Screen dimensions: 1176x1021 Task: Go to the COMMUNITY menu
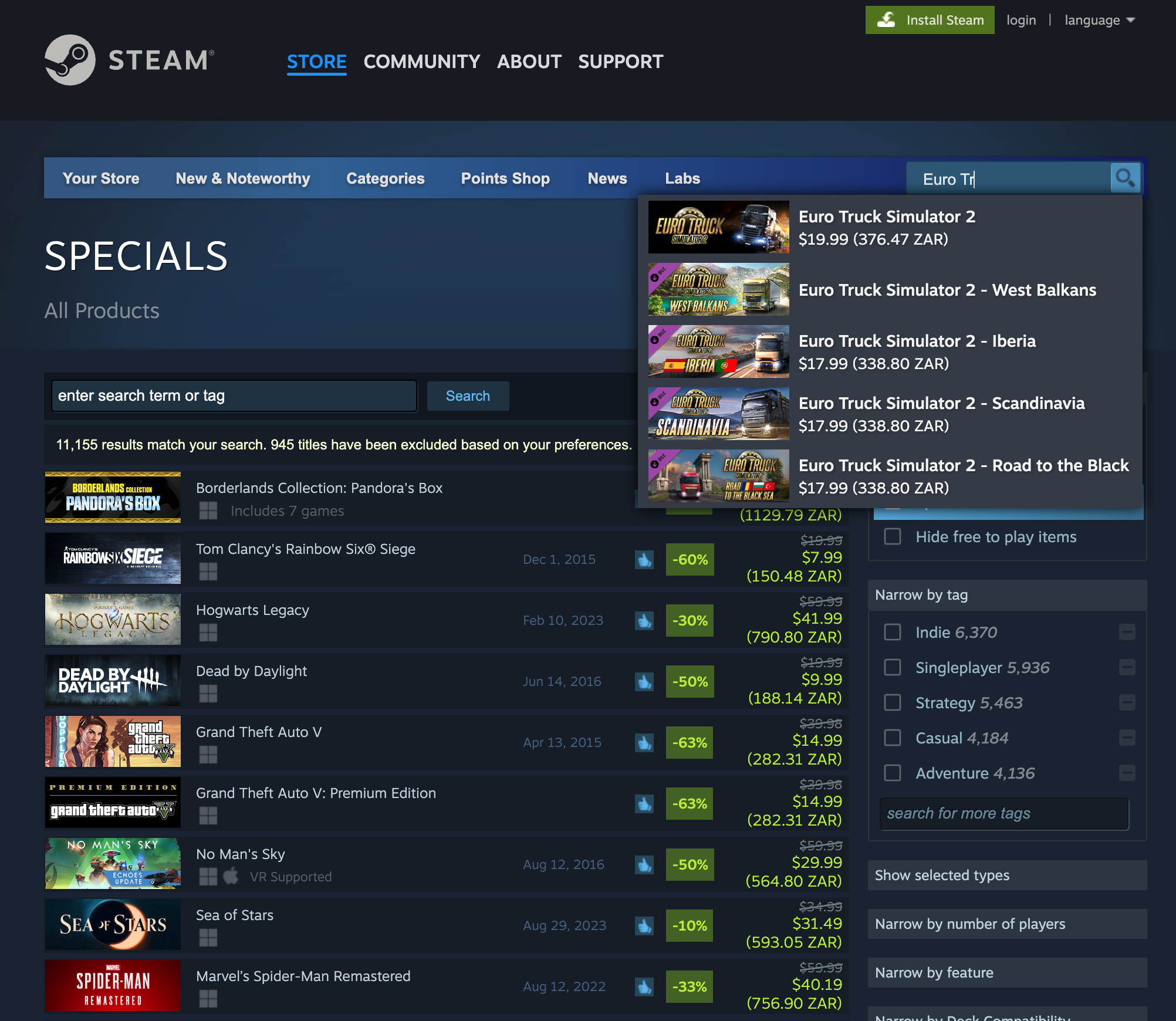[x=421, y=62]
